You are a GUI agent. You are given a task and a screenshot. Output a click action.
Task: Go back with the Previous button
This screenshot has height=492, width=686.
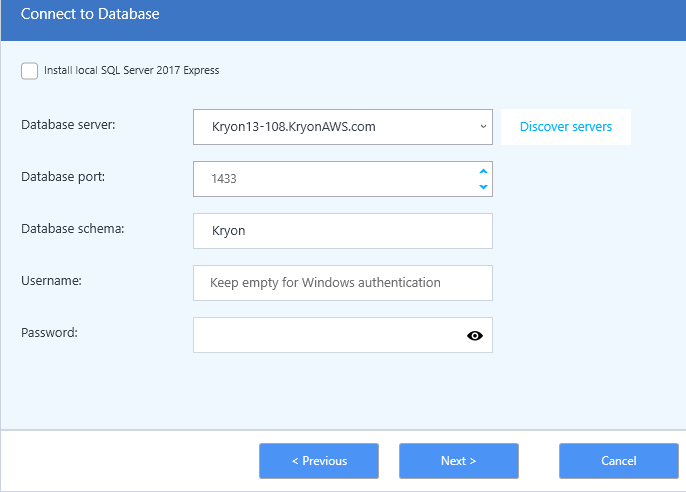point(319,461)
